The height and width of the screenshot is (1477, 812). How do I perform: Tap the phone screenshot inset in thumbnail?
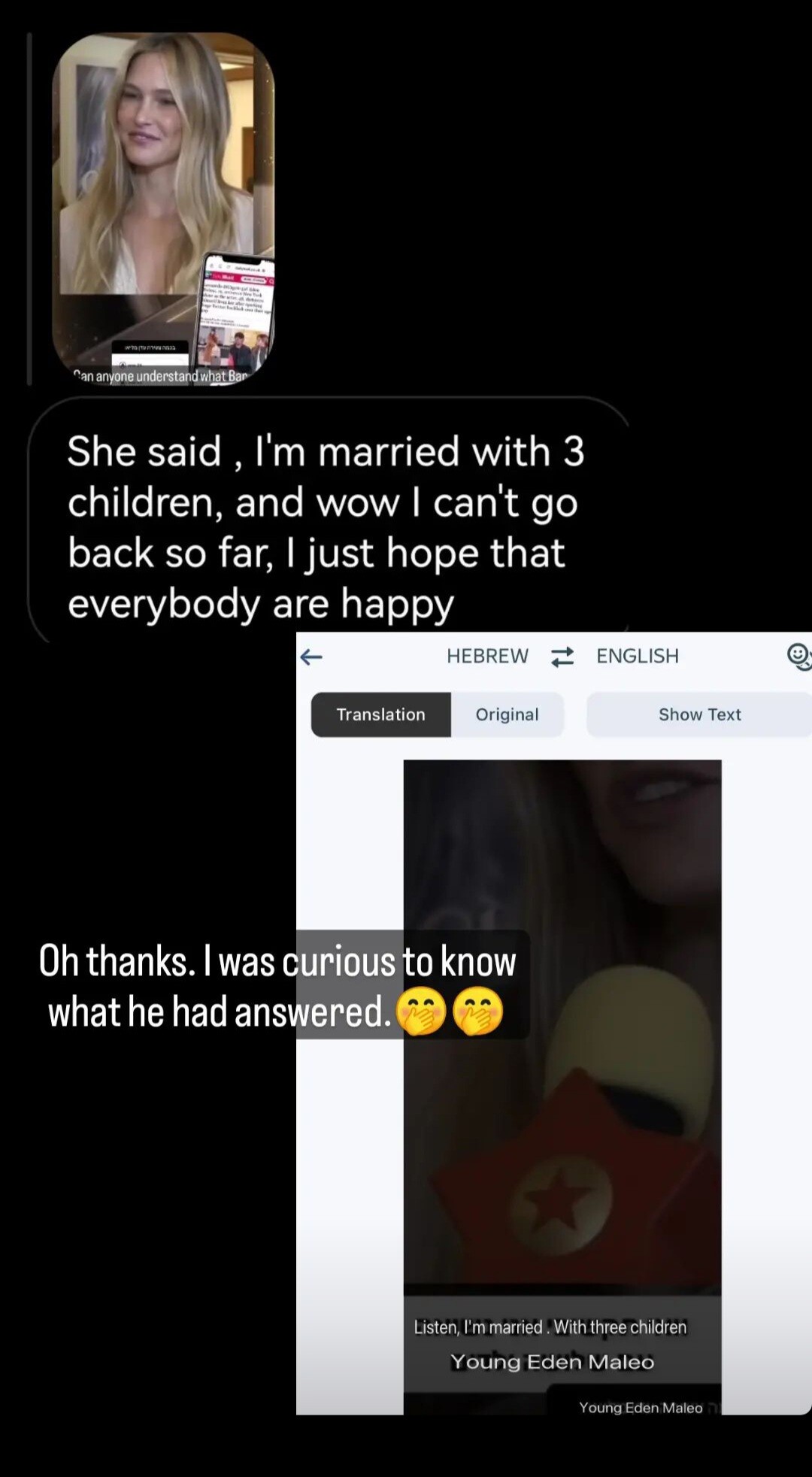[x=235, y=317]
